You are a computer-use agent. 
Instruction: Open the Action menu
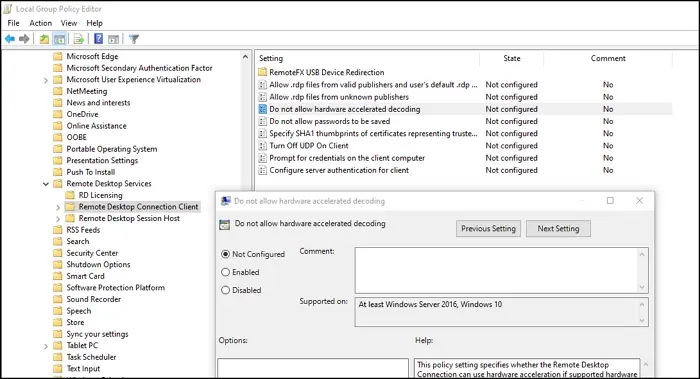pos(41,23)
